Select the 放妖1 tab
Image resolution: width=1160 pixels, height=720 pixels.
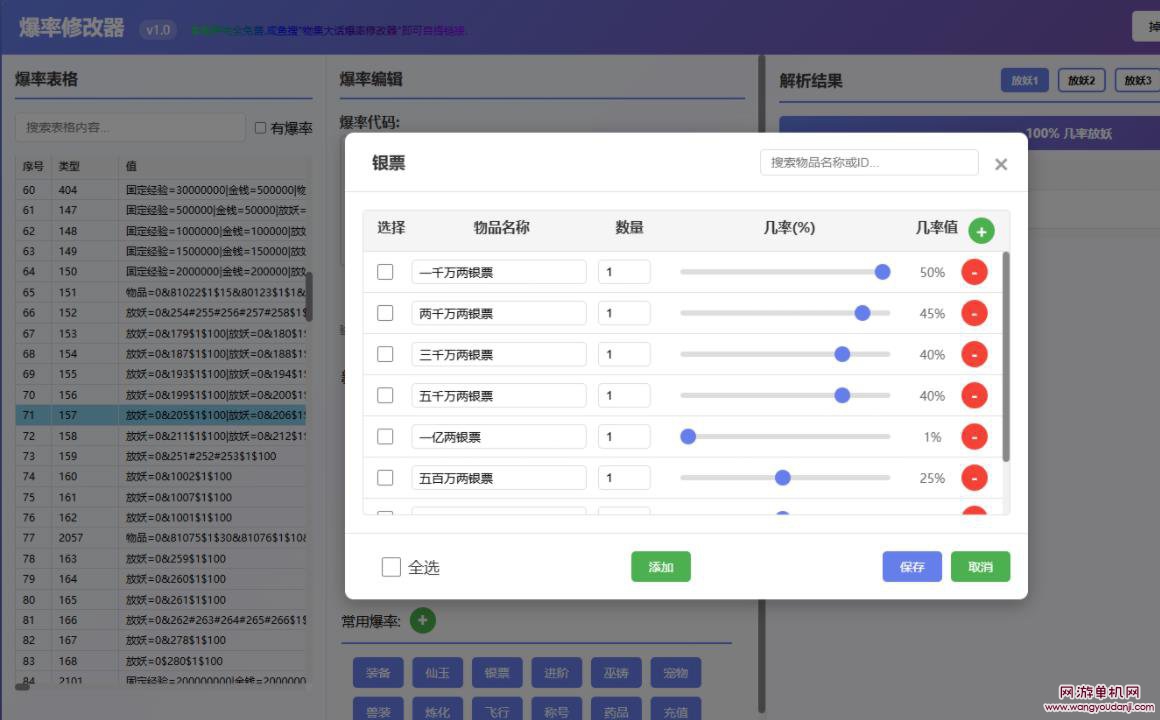[1024, 80]
